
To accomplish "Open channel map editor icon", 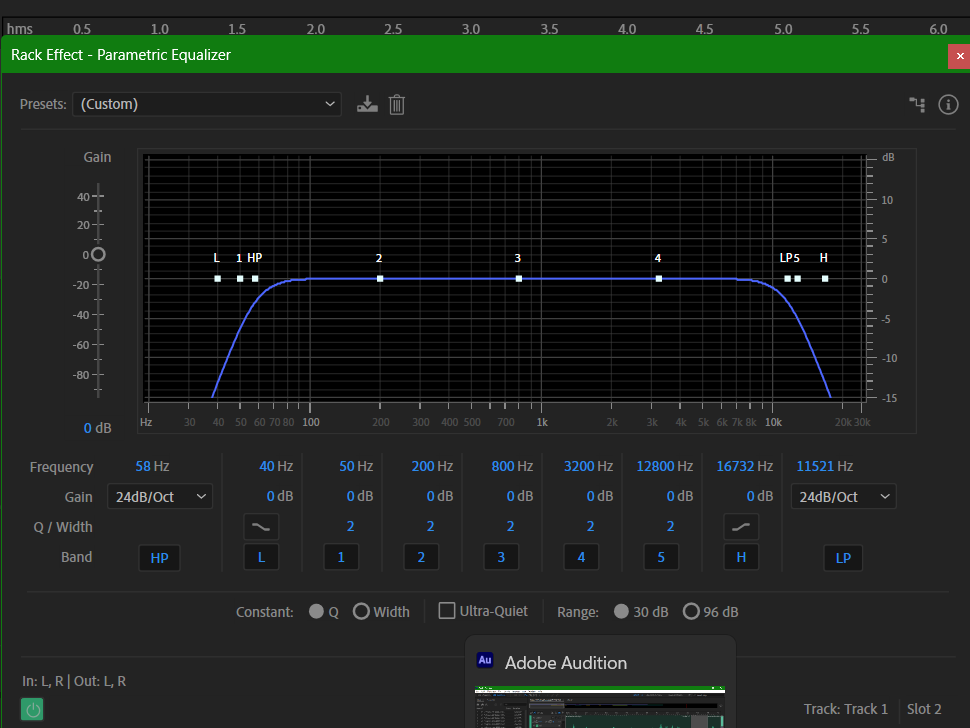I will click(916, 104).
